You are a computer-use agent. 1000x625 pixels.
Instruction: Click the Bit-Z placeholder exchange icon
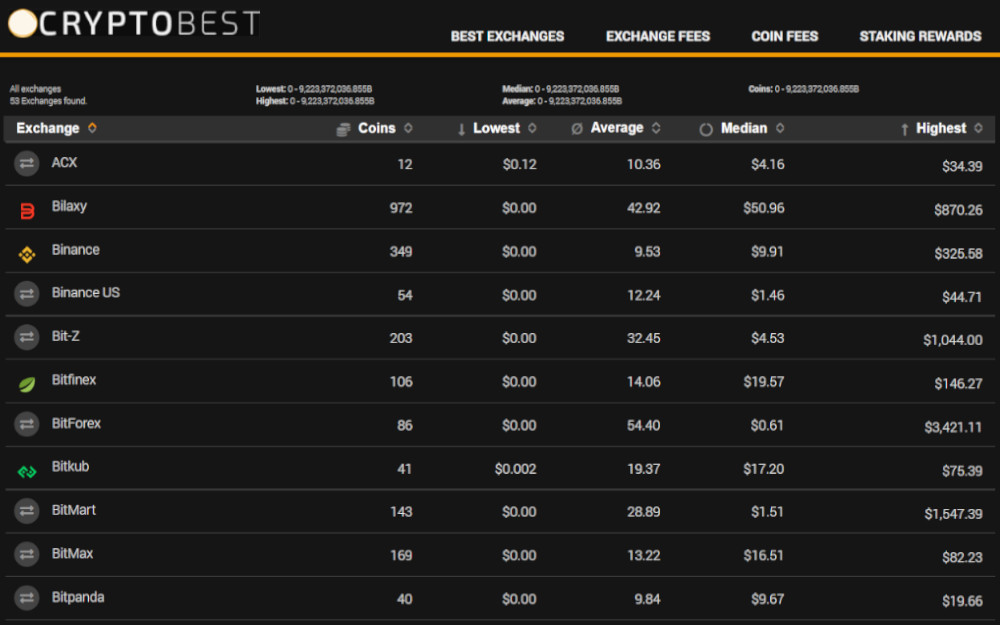click(x=27, y=338)
